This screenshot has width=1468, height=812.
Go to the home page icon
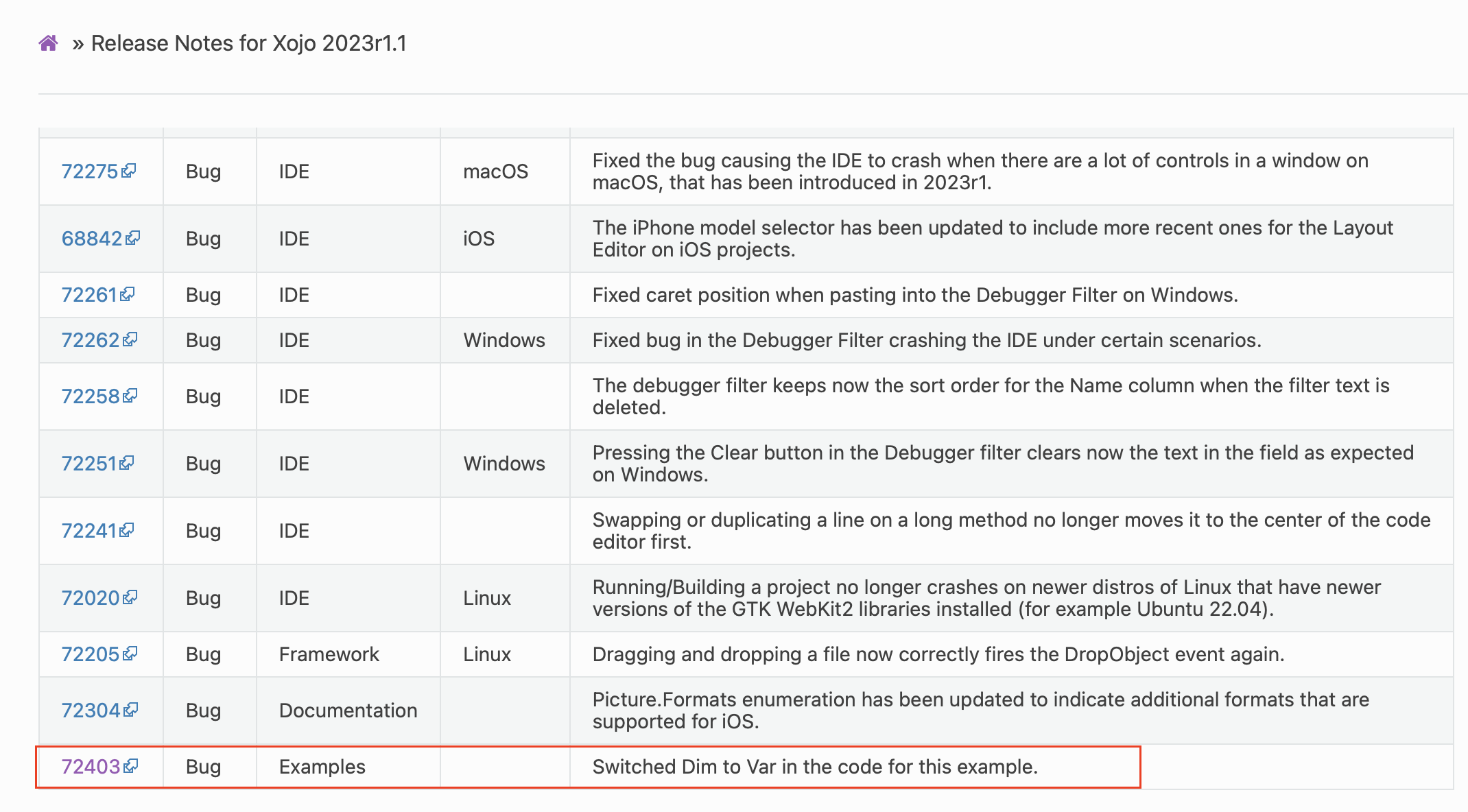(x=48, y=43)
